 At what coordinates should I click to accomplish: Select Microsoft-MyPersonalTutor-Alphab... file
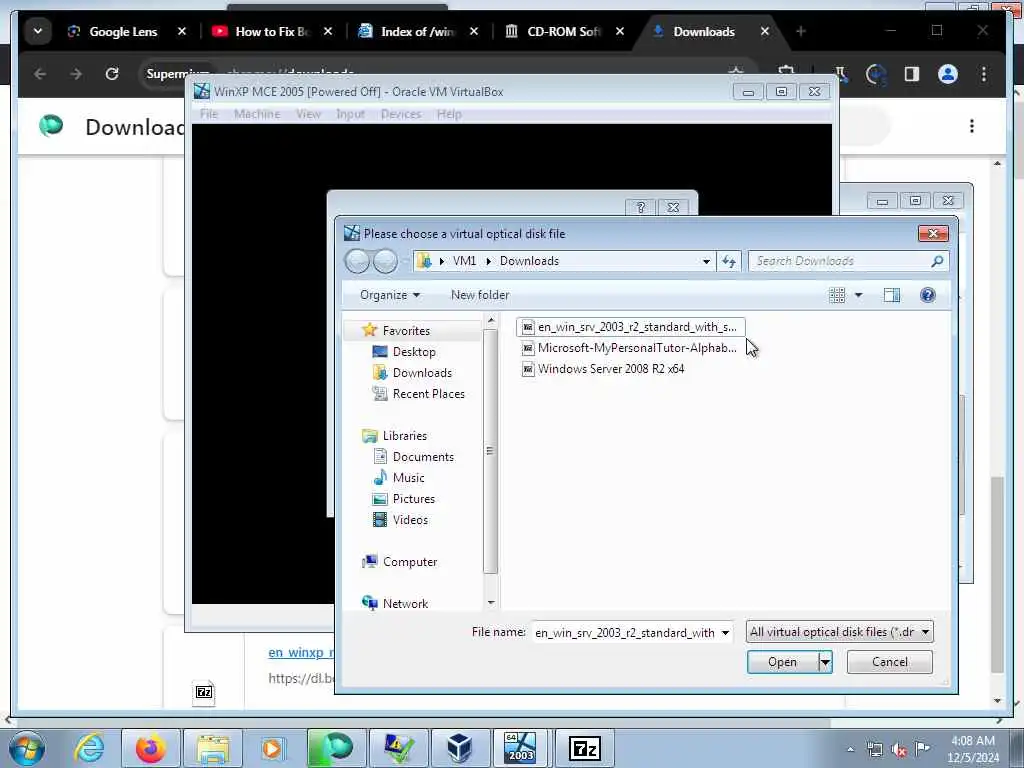(630, 348)
